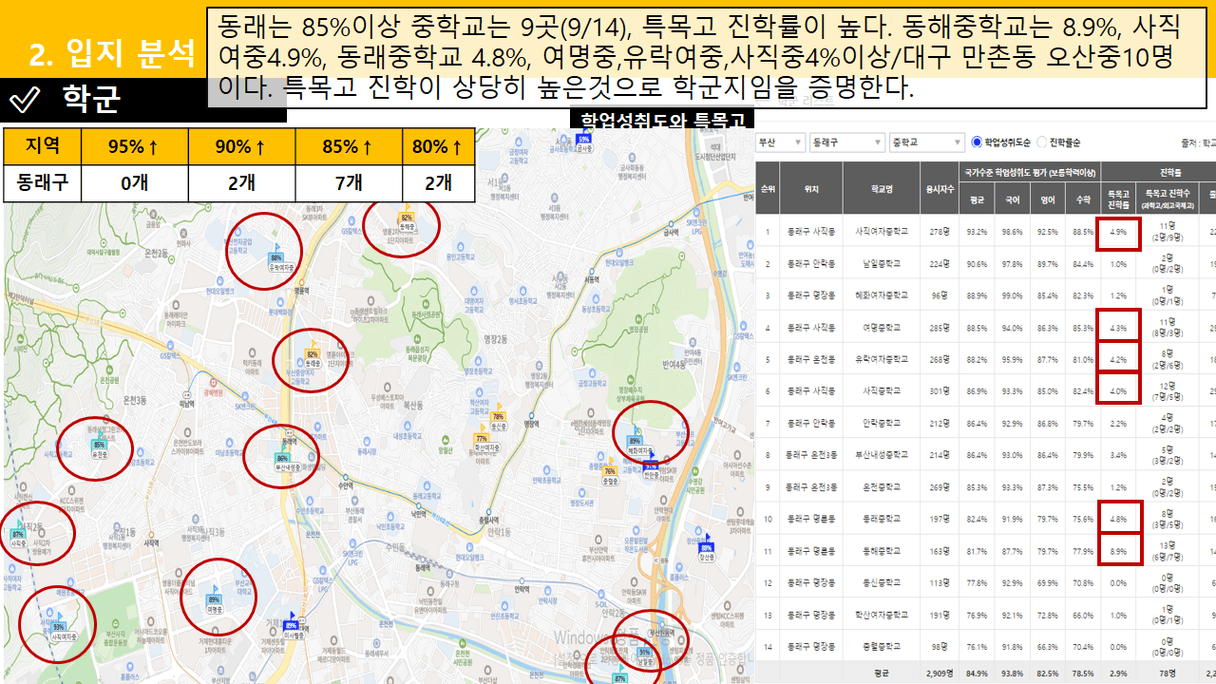Select the 여명중 89% flag marker

tap(214, 600)
